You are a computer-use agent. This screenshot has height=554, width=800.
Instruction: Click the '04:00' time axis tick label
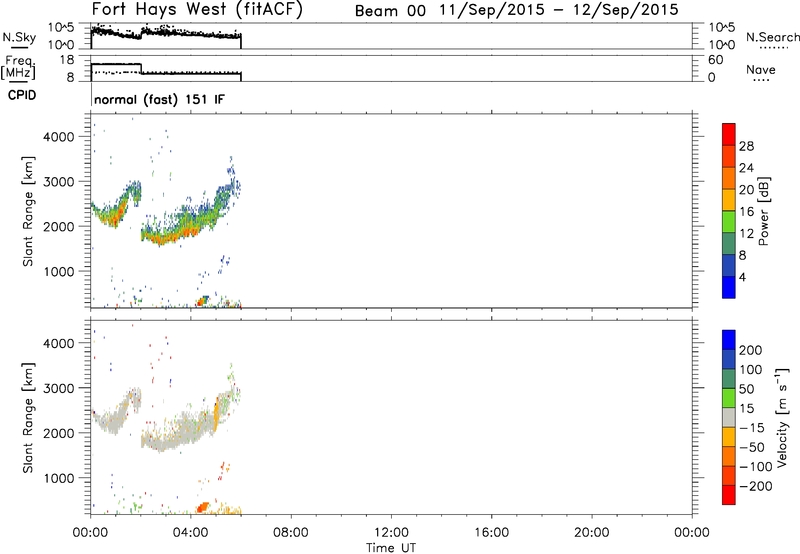[190, 533]
